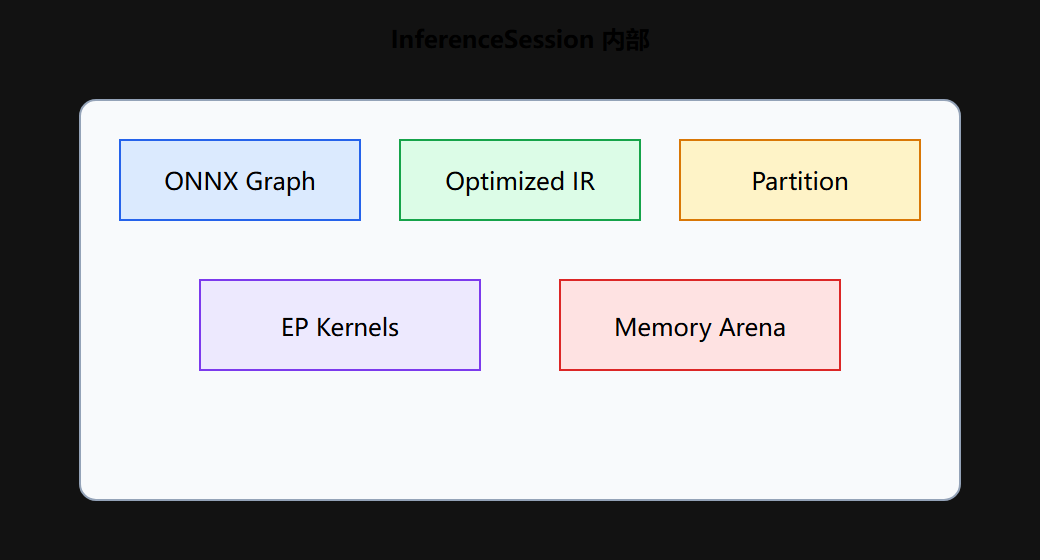1040x560 pixels.
Task: Click the word Kernels in the purple box
Action: (358, 327)
